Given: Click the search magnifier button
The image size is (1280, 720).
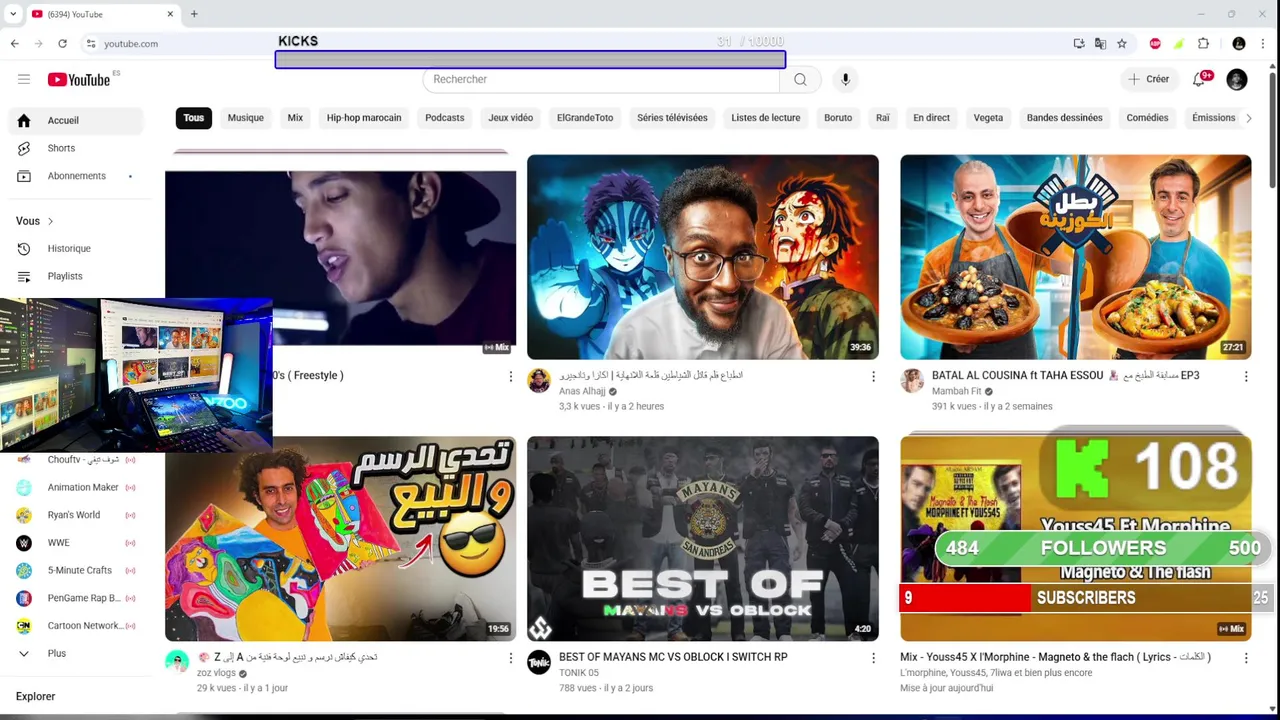Looking at the screenshot, I should [800, 79].
